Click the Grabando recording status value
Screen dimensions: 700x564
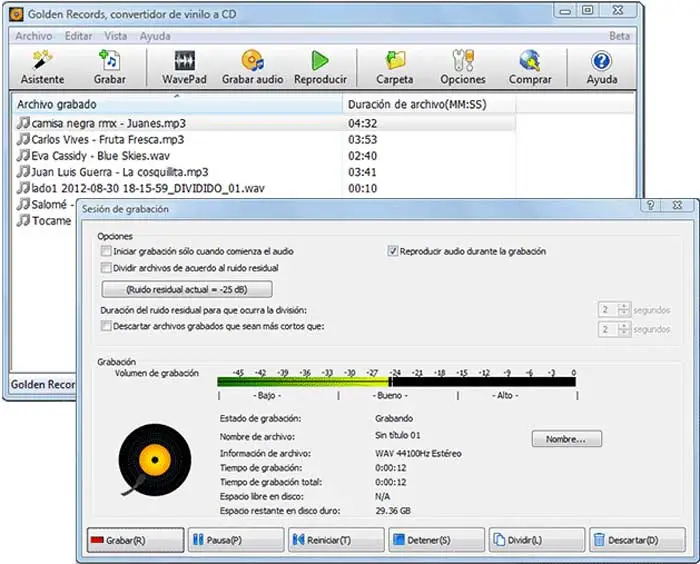[x=394, y=418]
